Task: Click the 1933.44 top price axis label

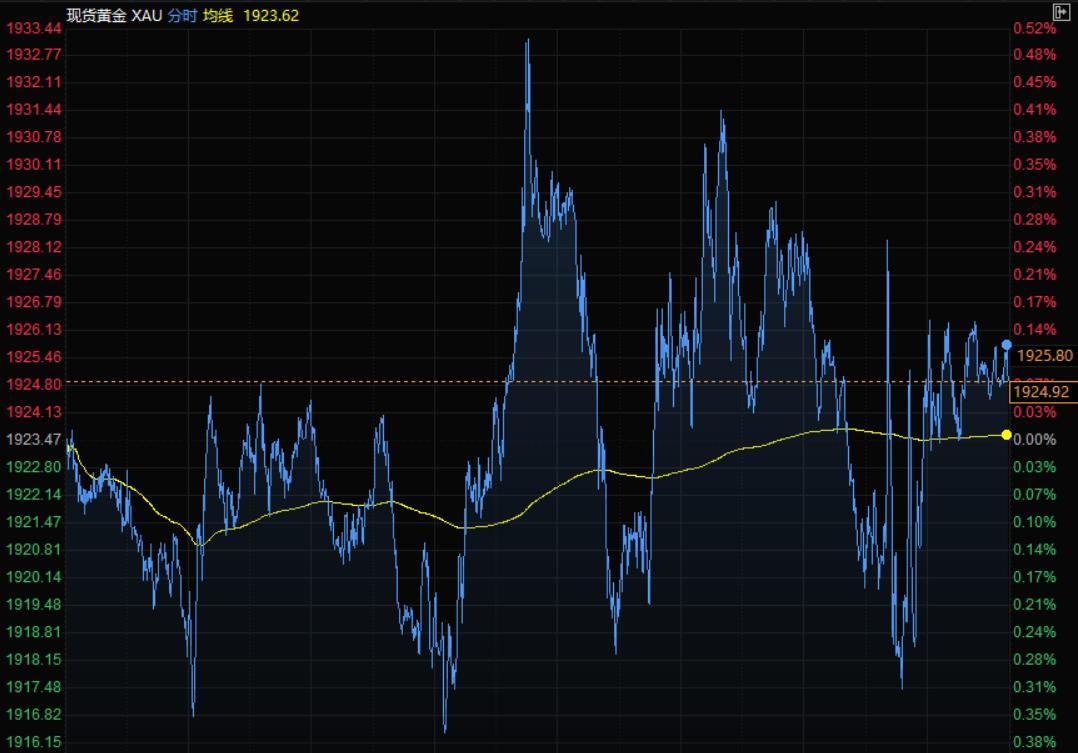Action: (34, 27)
